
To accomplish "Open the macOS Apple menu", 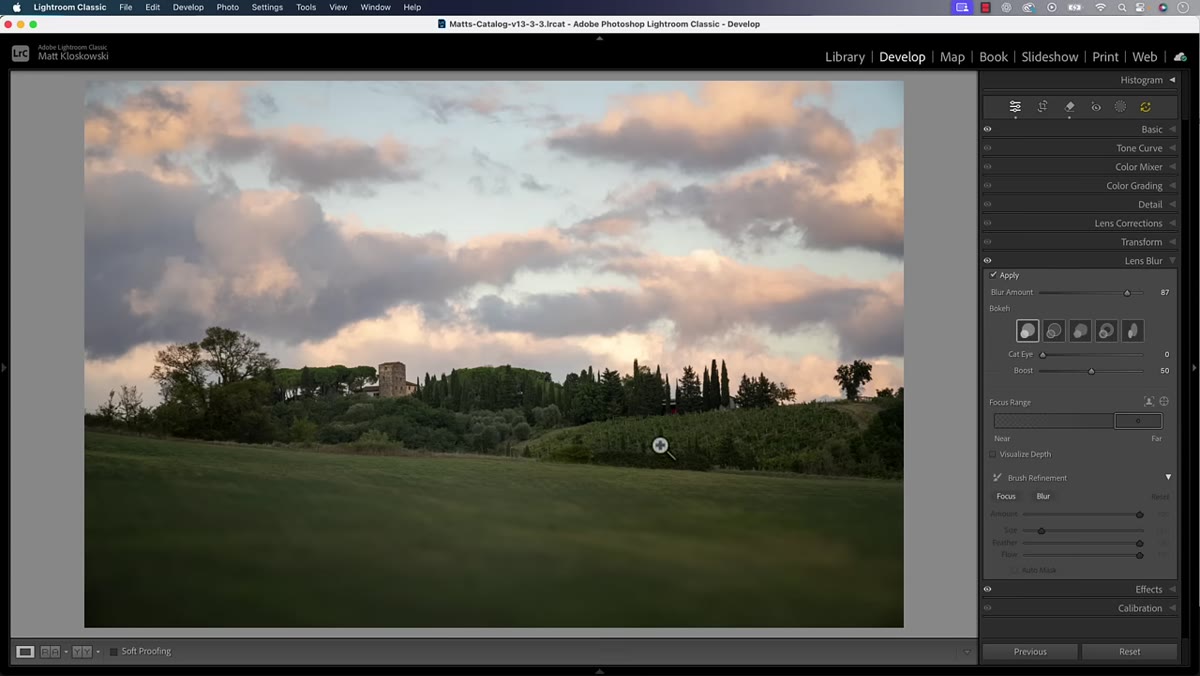I will [x=16, y=7].
